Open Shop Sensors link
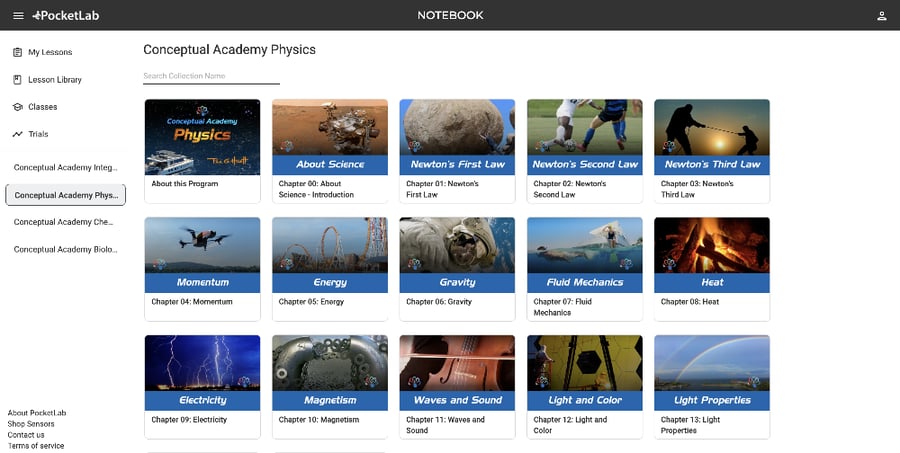The image size is (900, 453). pos(31,424)
